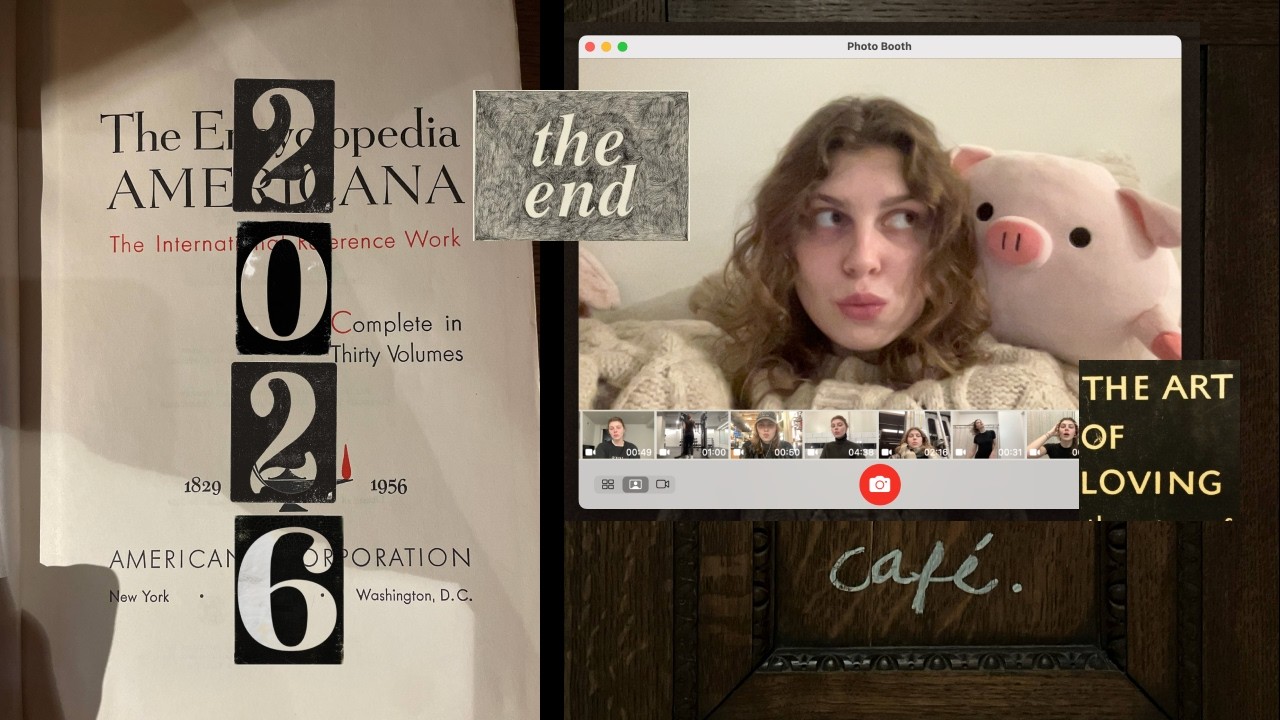Open the 04:38 video clip thumbnail
1280x720 pixels.
840,435
